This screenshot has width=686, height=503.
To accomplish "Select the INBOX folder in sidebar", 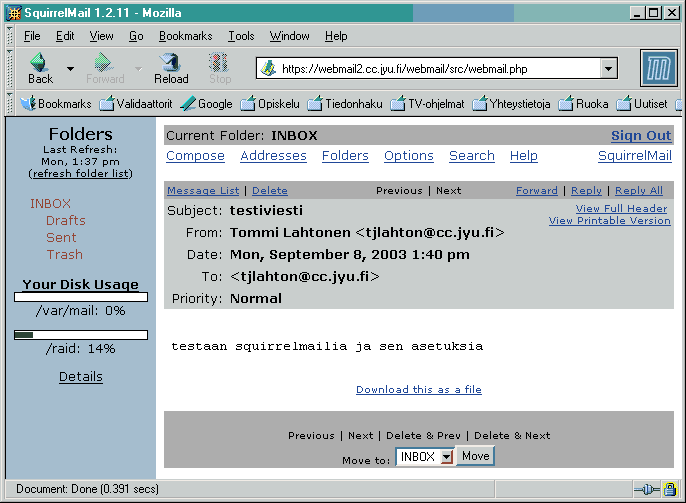I will click(50, 204).
